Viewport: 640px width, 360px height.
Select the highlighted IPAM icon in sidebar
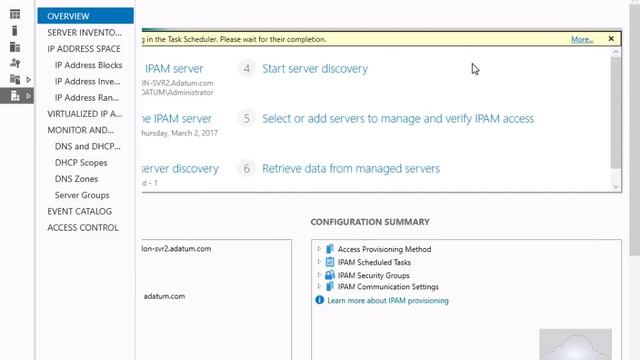(15, 96)
